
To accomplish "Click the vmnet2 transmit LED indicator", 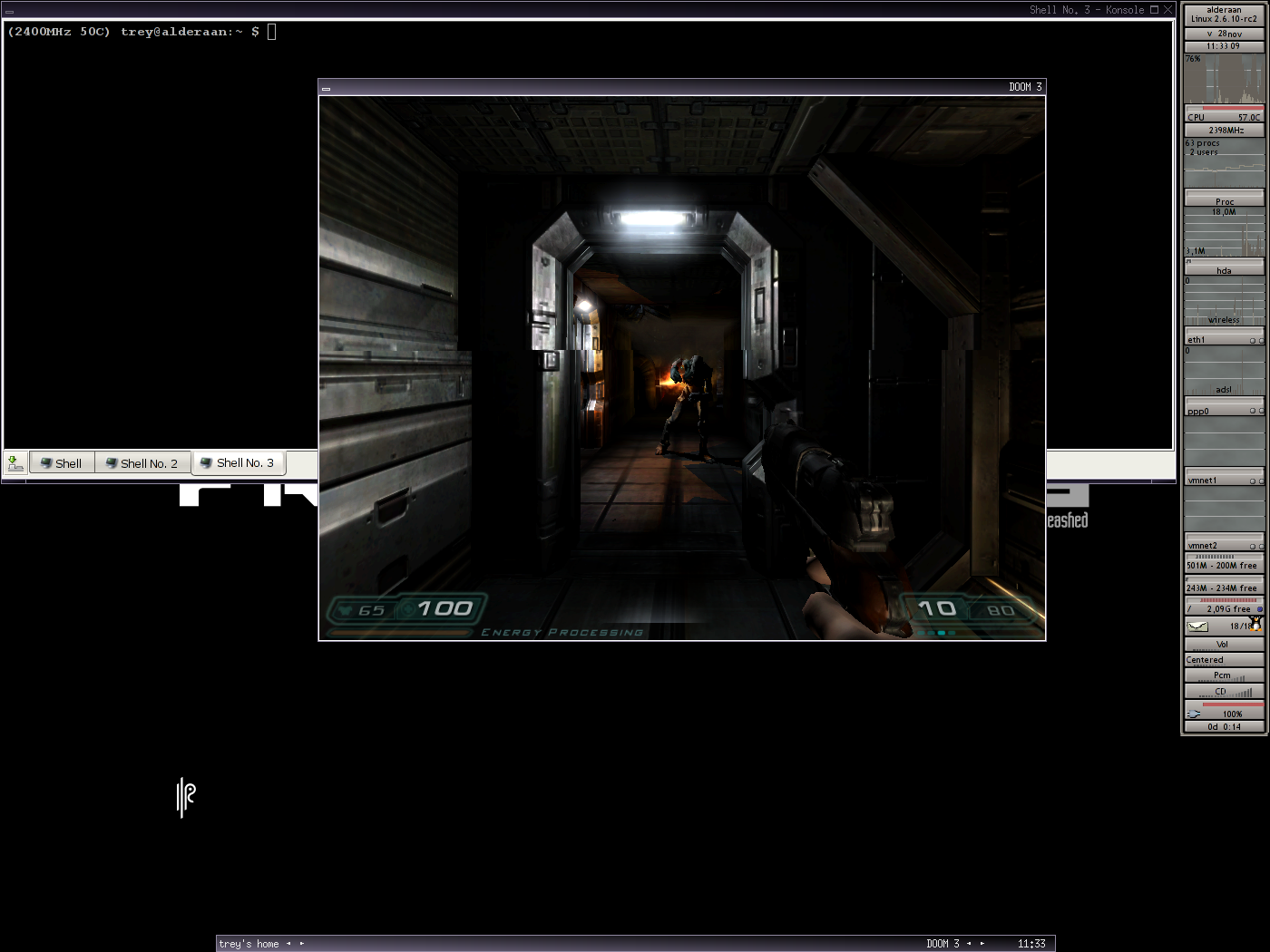I will pyautogui.click(x=1261, y=547).
